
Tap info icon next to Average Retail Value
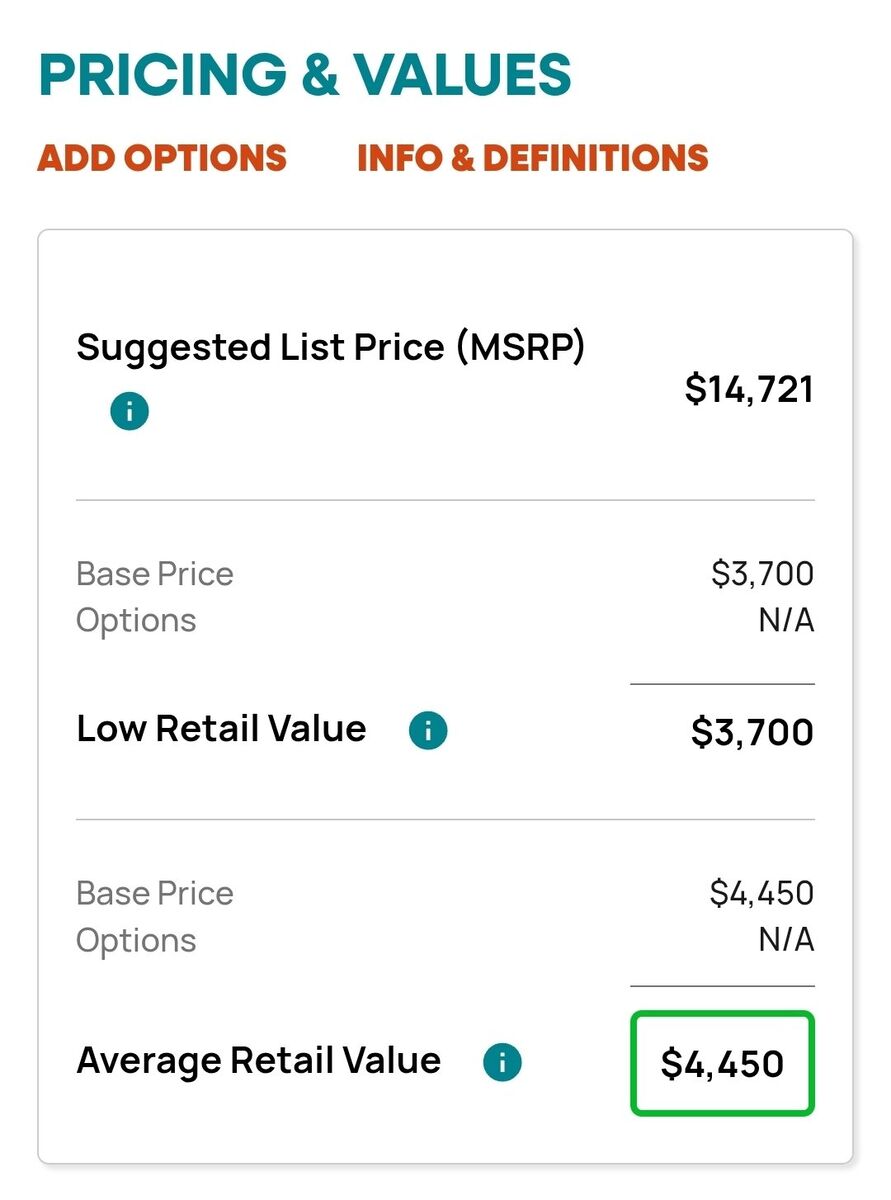click(x=502, y=1063)
